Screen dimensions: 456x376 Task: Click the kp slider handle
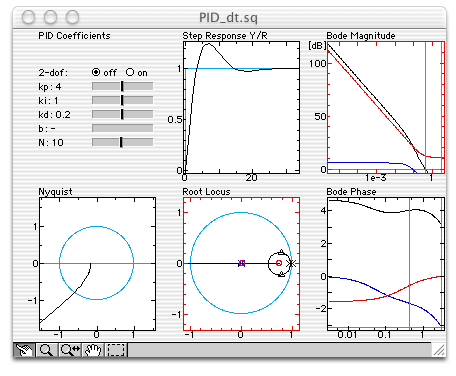122,86
